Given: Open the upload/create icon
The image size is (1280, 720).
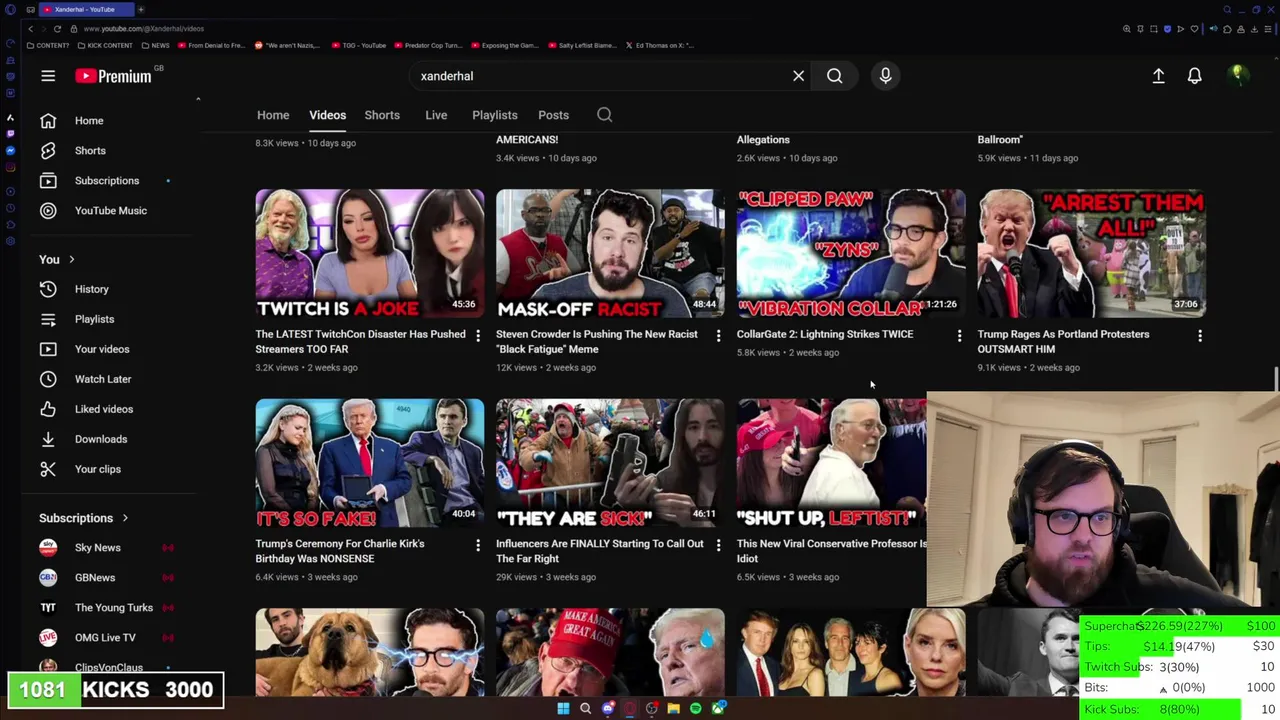Looking at the screenshot, I should pyautogui.click(x=1158, y=76).
